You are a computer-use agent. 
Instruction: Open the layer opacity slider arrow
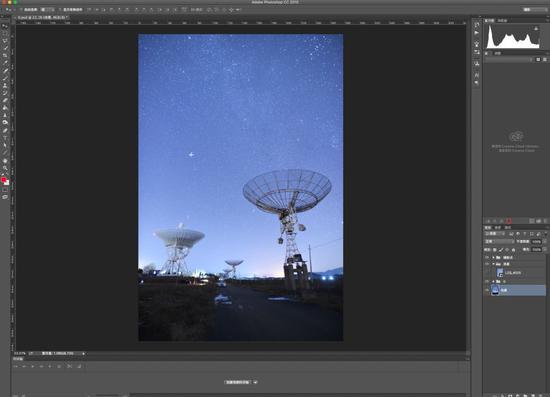[545, 242]
